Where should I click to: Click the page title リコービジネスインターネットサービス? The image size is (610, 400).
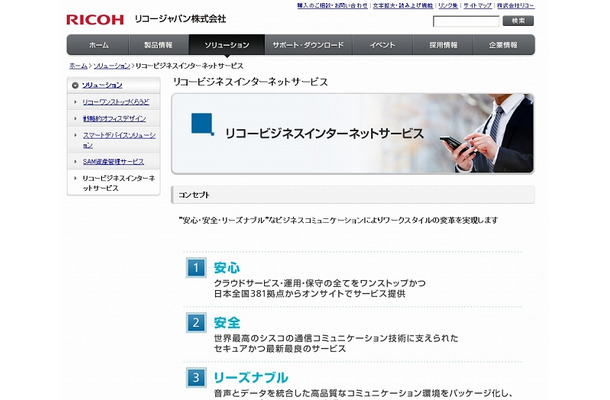click(x=250, y=82)
